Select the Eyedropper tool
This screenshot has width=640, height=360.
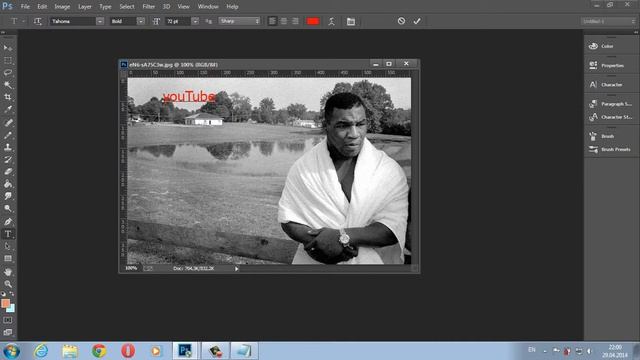pos(8,109)
